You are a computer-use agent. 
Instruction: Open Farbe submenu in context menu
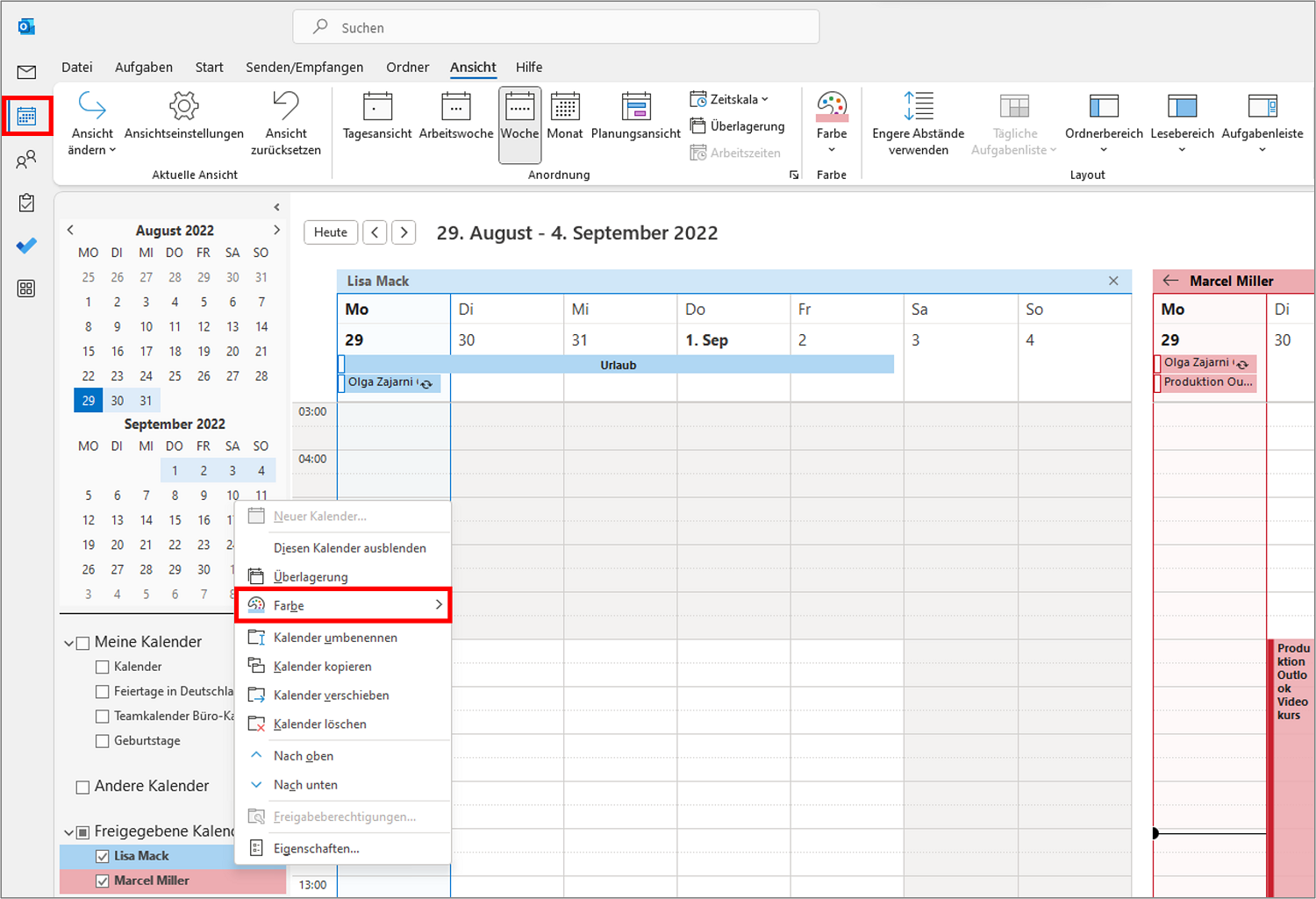[x=343, y=605]
